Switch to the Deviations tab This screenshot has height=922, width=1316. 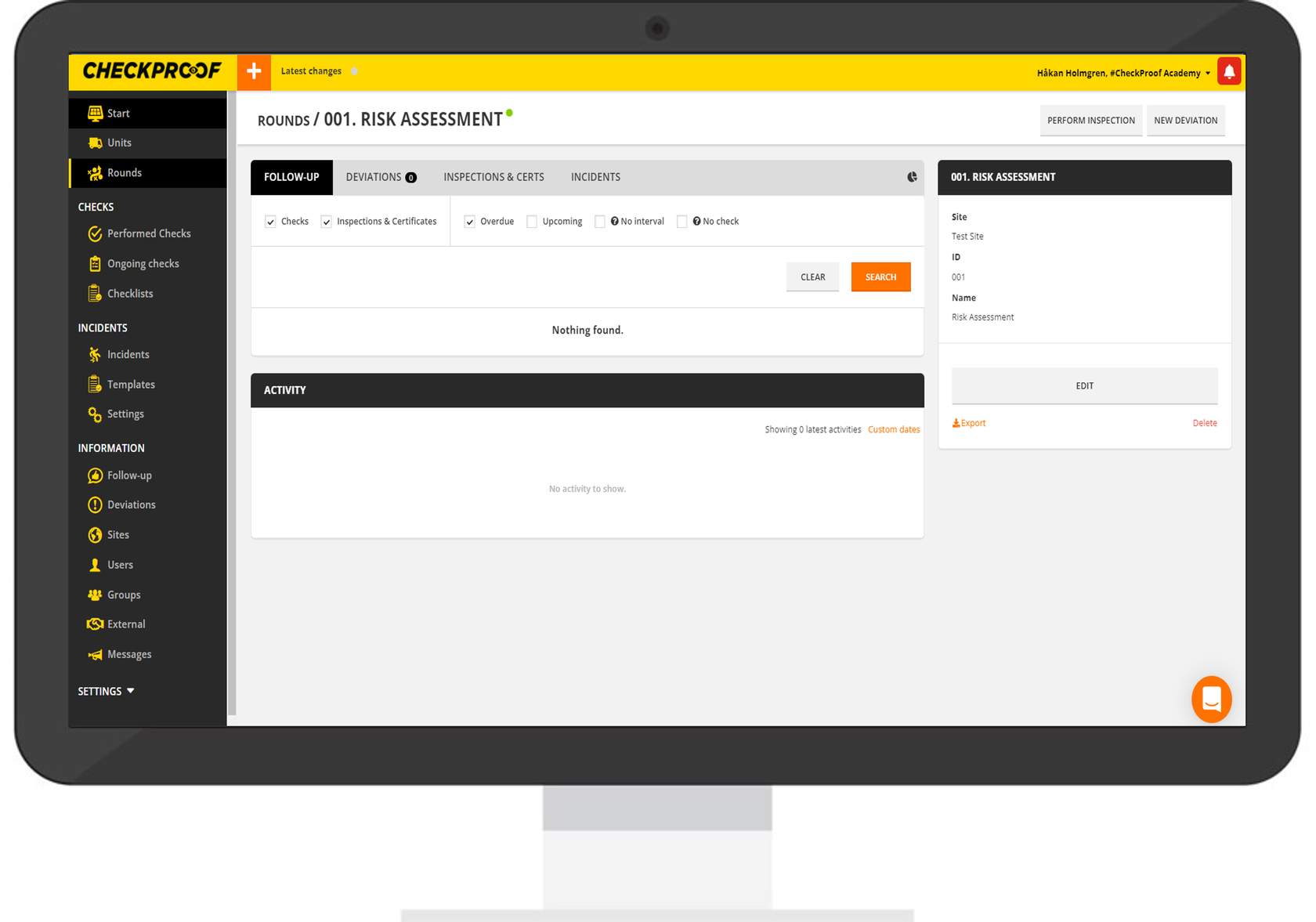381,177
